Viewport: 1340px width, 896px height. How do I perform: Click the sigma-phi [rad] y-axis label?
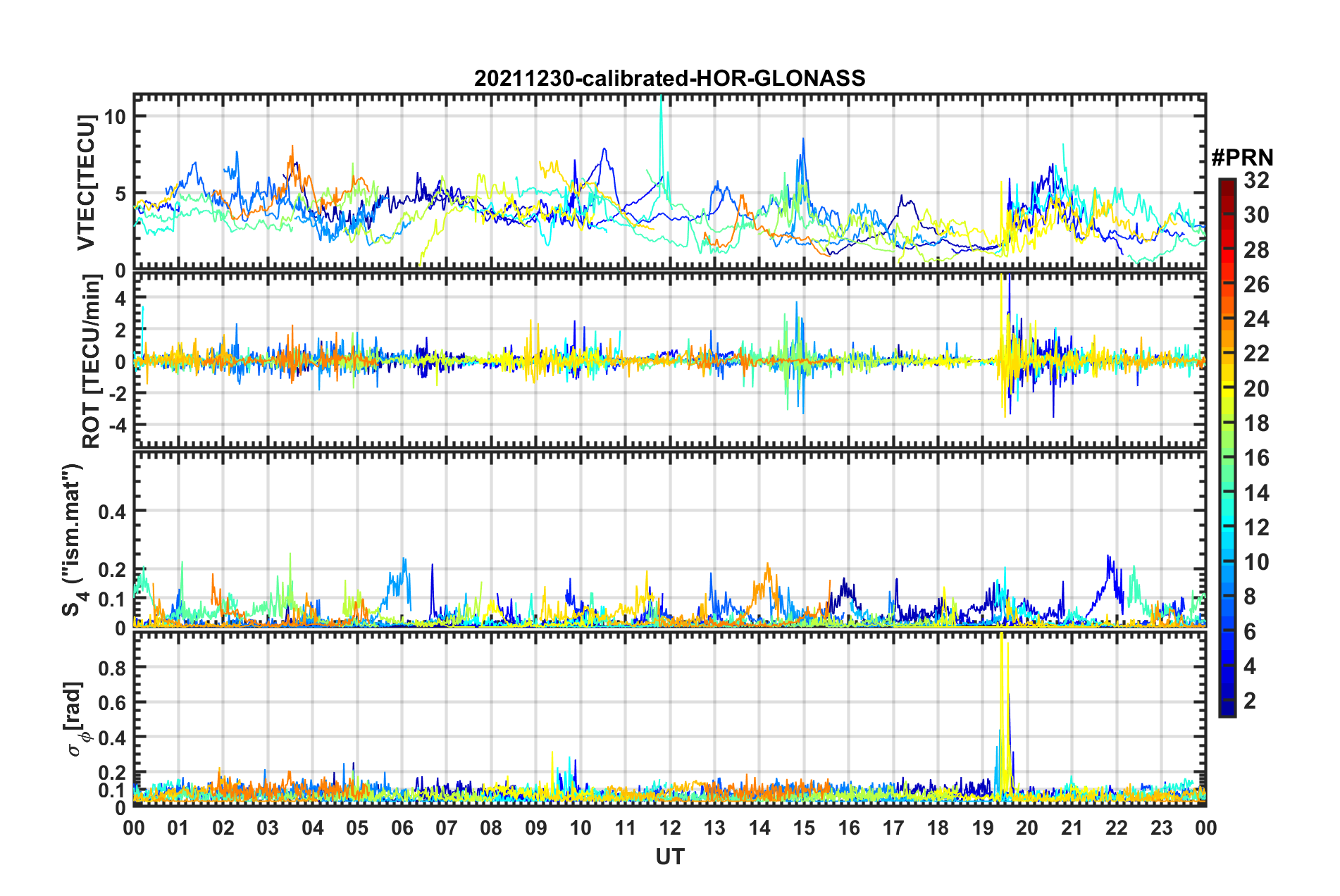76,718
